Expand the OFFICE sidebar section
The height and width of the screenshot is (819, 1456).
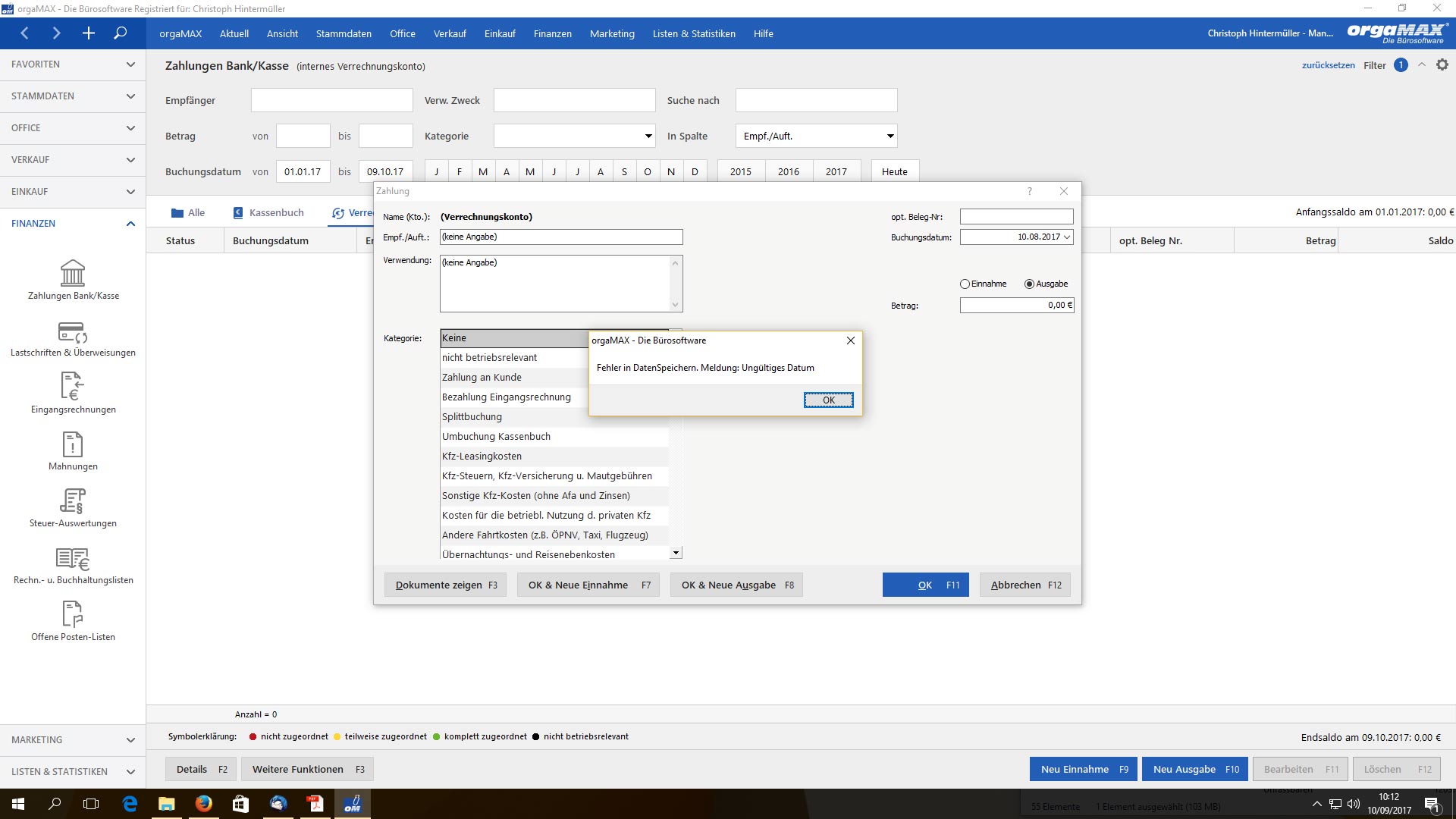tap(73, 128)
